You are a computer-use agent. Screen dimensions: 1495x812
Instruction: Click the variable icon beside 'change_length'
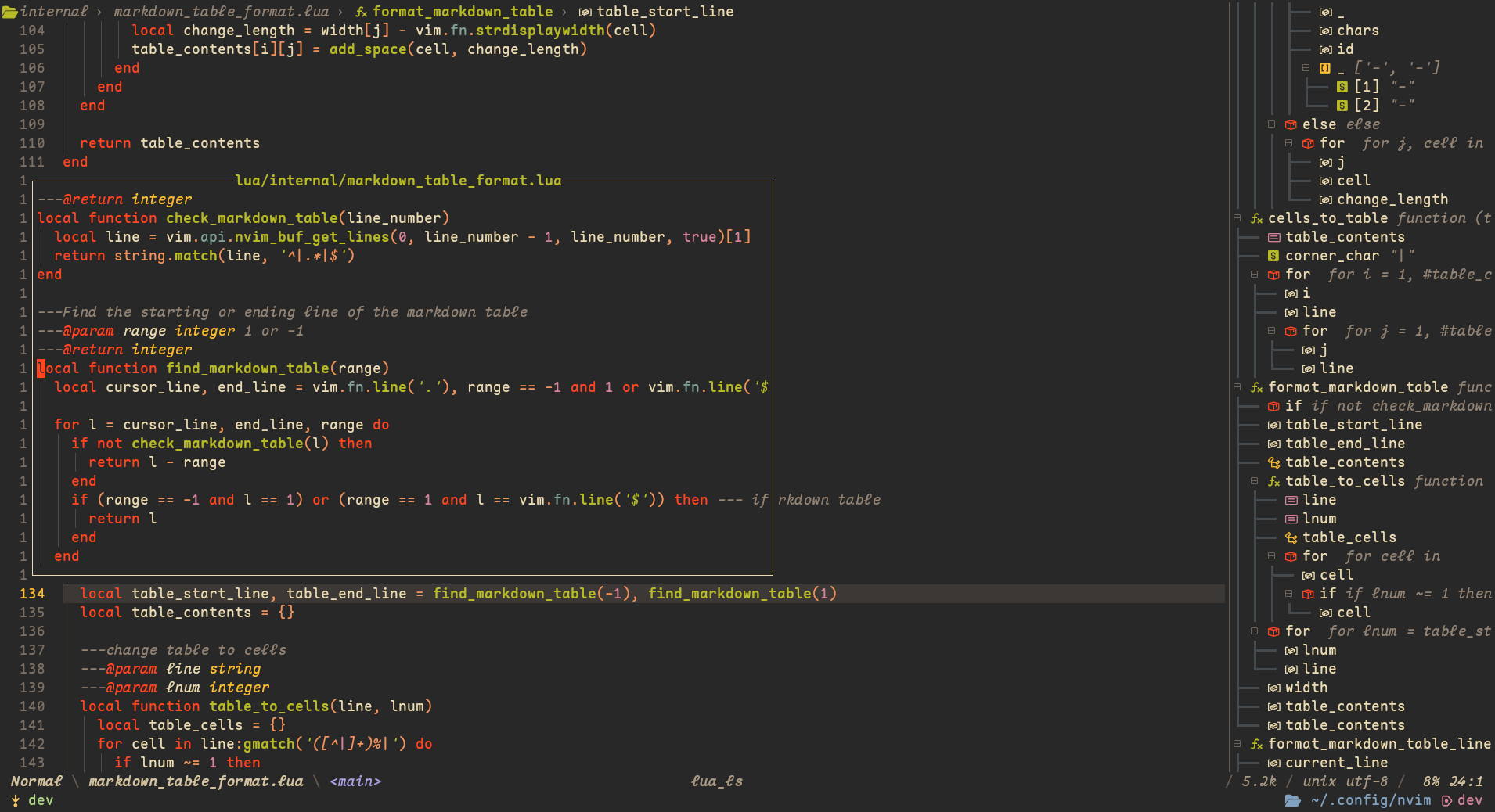point(1325,199)
